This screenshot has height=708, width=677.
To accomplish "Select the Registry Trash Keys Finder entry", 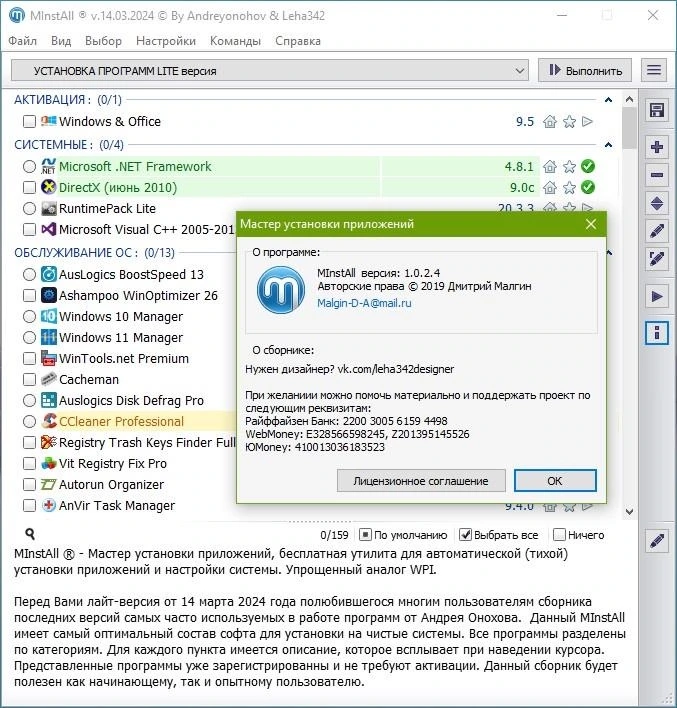I will click(147, 442).
